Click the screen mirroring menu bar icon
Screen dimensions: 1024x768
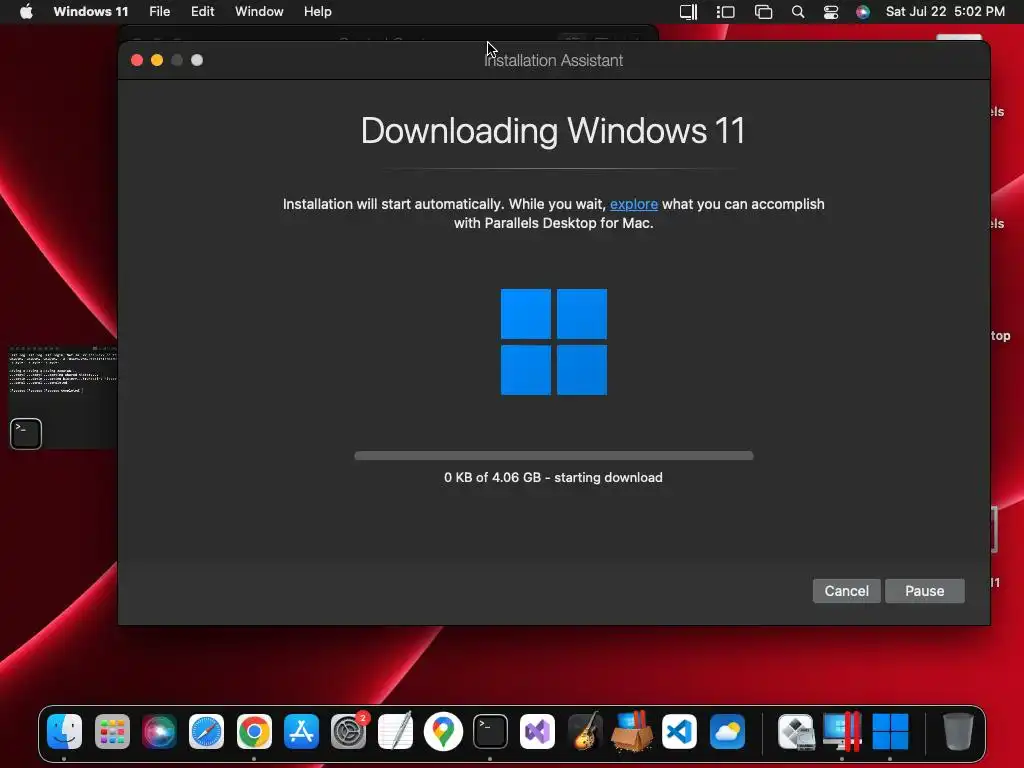click(763, 11)
